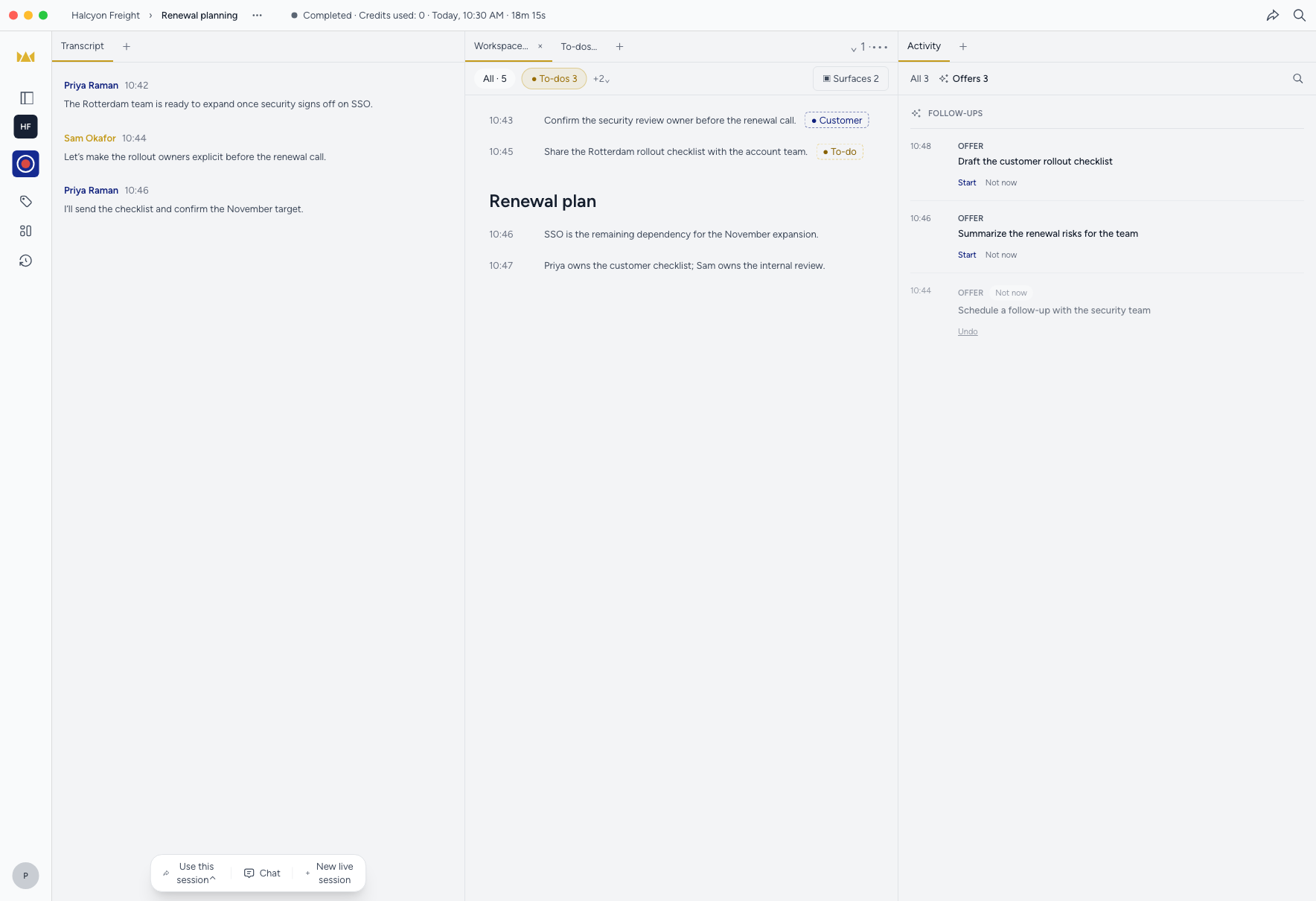This screenshot has height=901, width=1316.
Task: Add a new tab next to Activity
Action: coord(963,46)
